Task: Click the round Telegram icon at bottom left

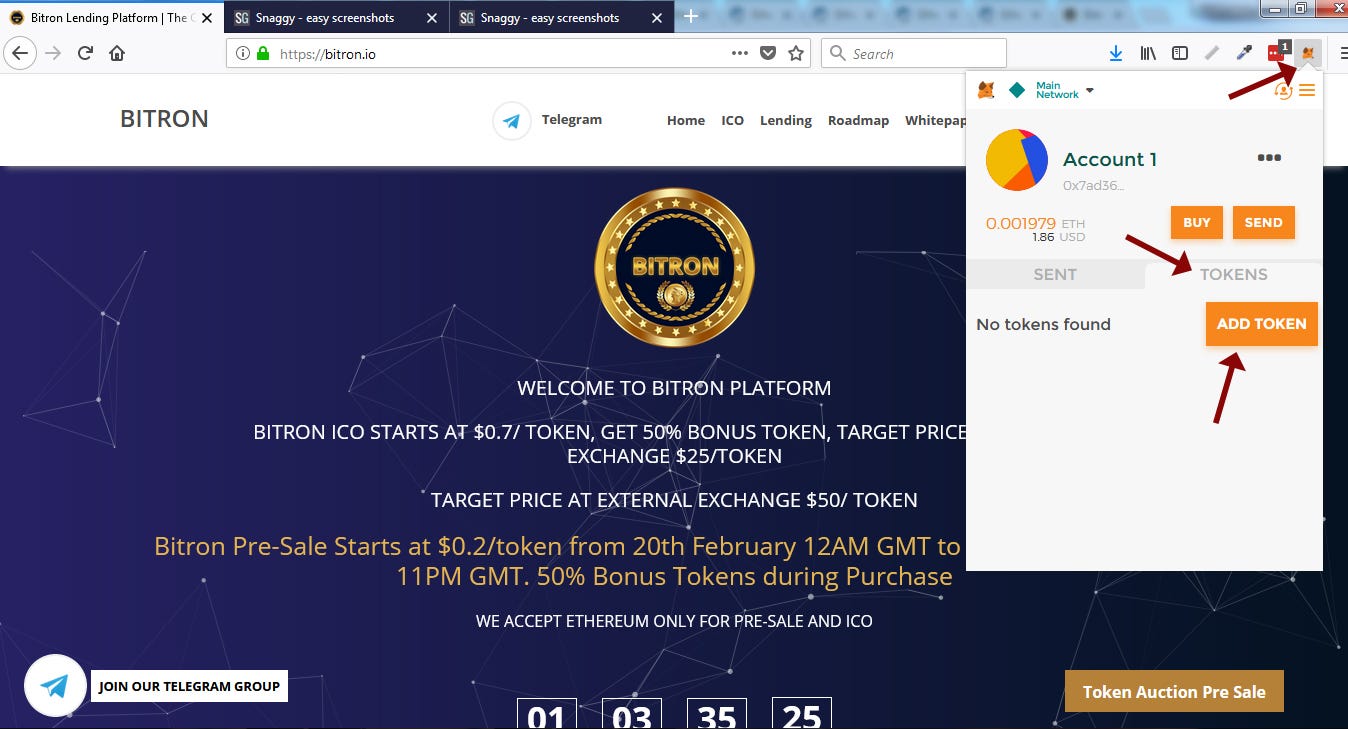Action: pyautogui.click(x=55, y=686)
